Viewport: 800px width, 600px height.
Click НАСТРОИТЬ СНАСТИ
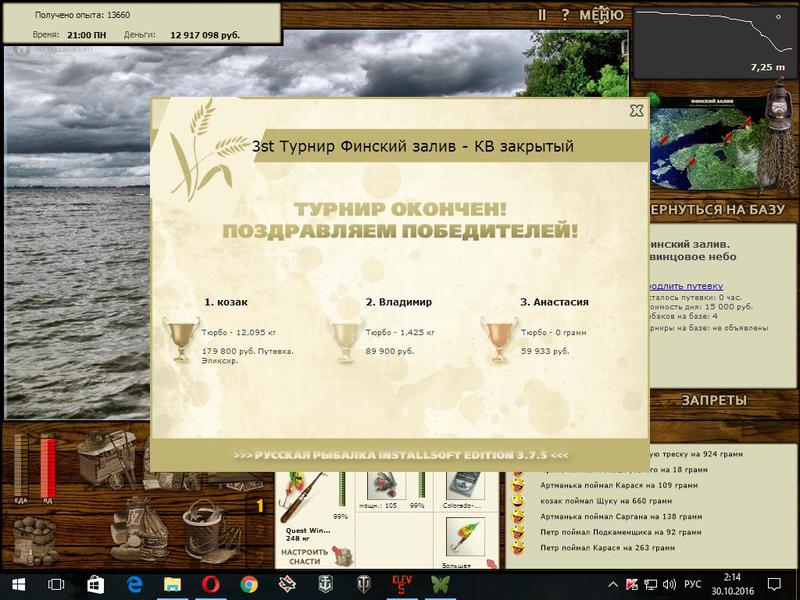(x=305, y=557)
